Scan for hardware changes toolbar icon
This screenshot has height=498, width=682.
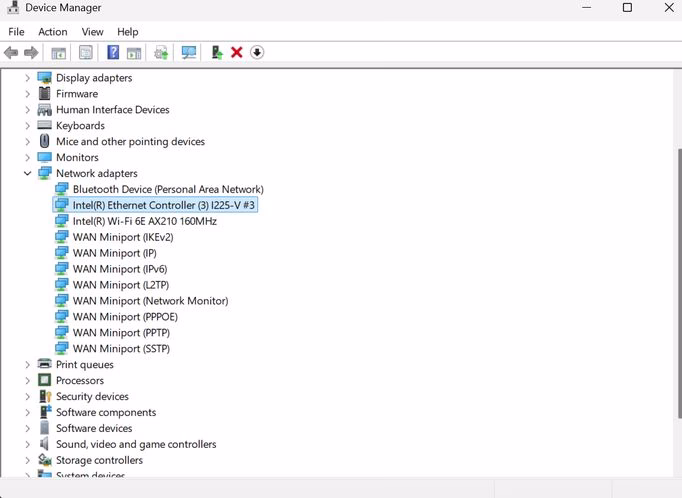point(189,53)
